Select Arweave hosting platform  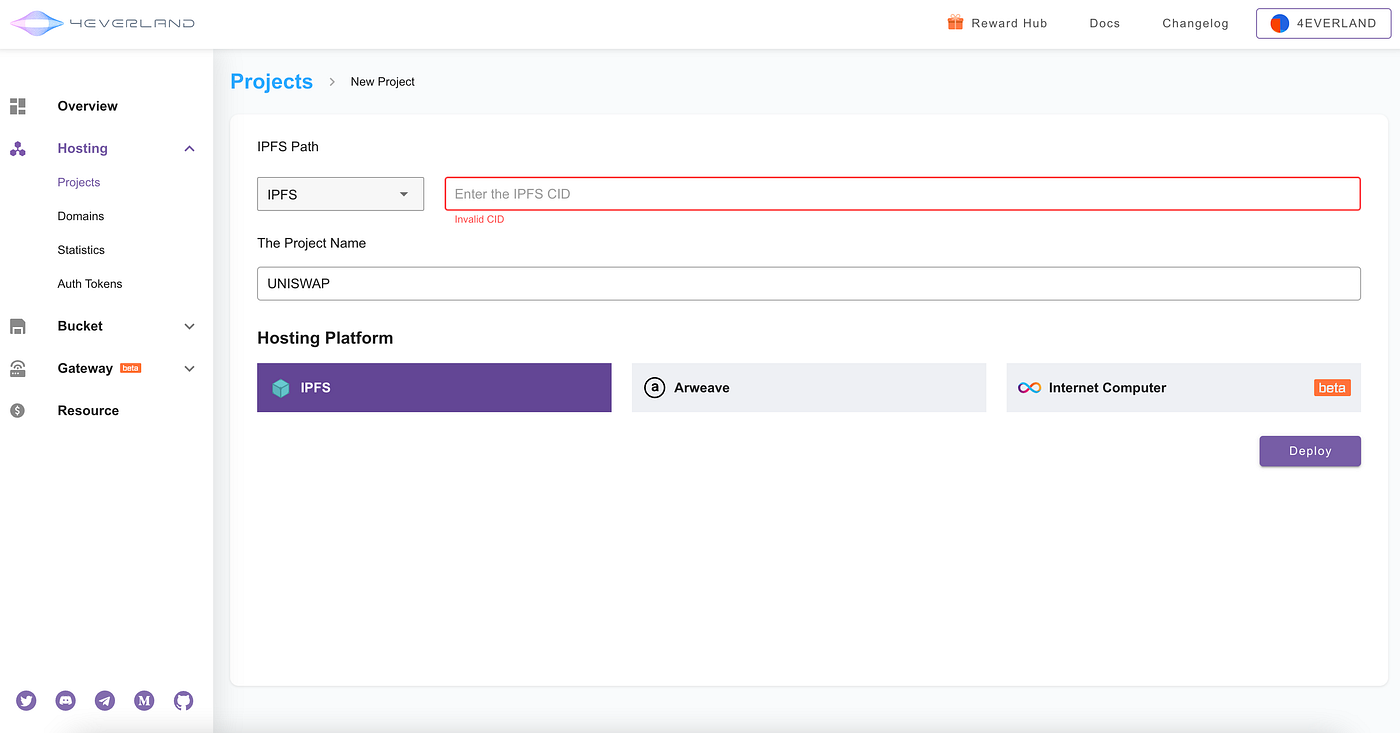809,388
